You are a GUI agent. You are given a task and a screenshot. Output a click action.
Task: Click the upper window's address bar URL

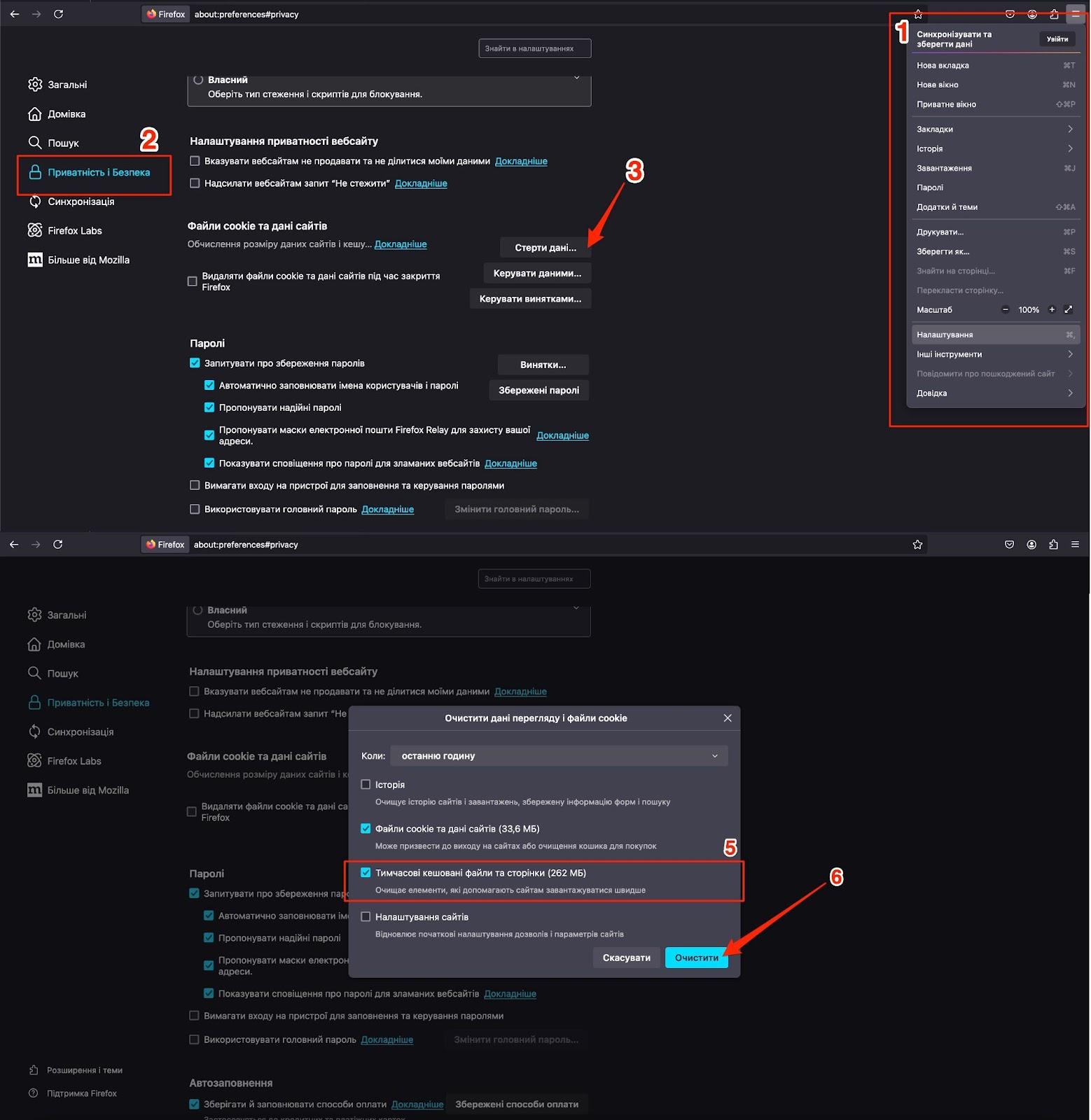coord(246,14)
